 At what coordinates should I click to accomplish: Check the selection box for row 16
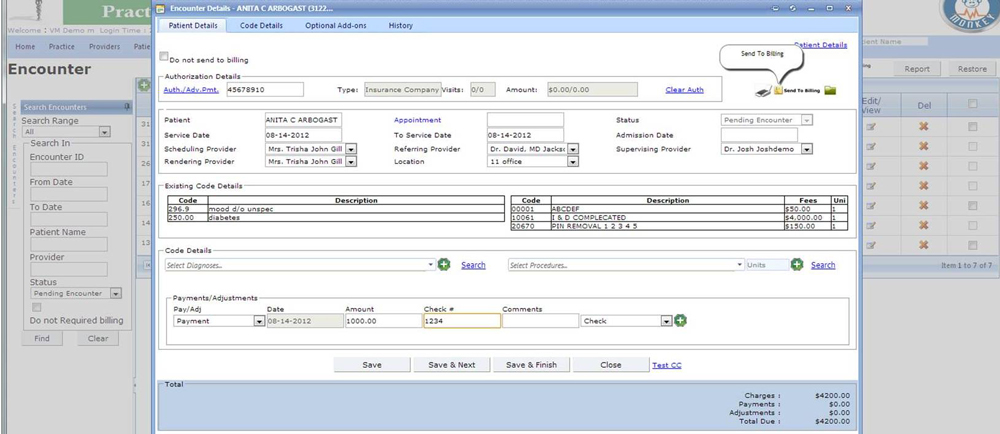[x=973, y=206]
